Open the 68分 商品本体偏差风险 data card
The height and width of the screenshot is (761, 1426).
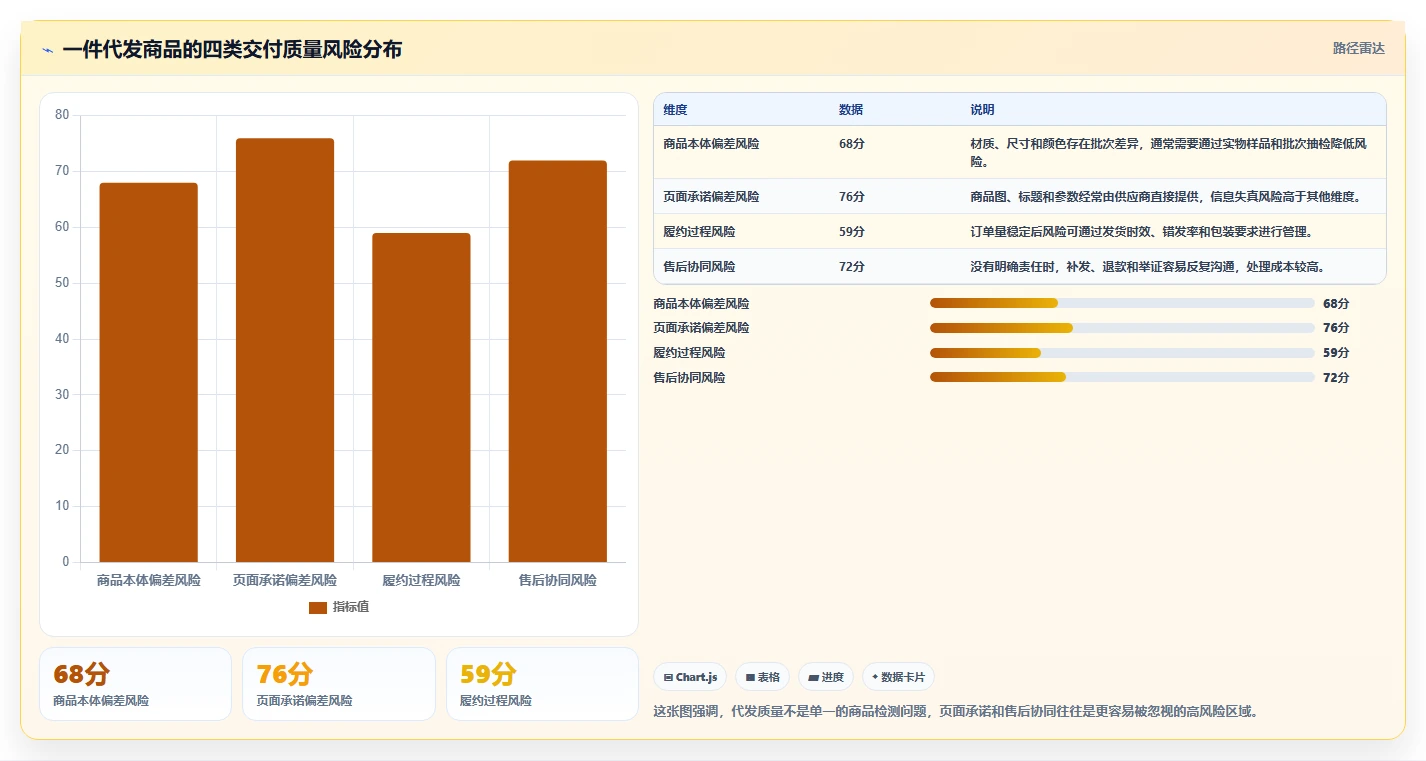pos(135,684)
